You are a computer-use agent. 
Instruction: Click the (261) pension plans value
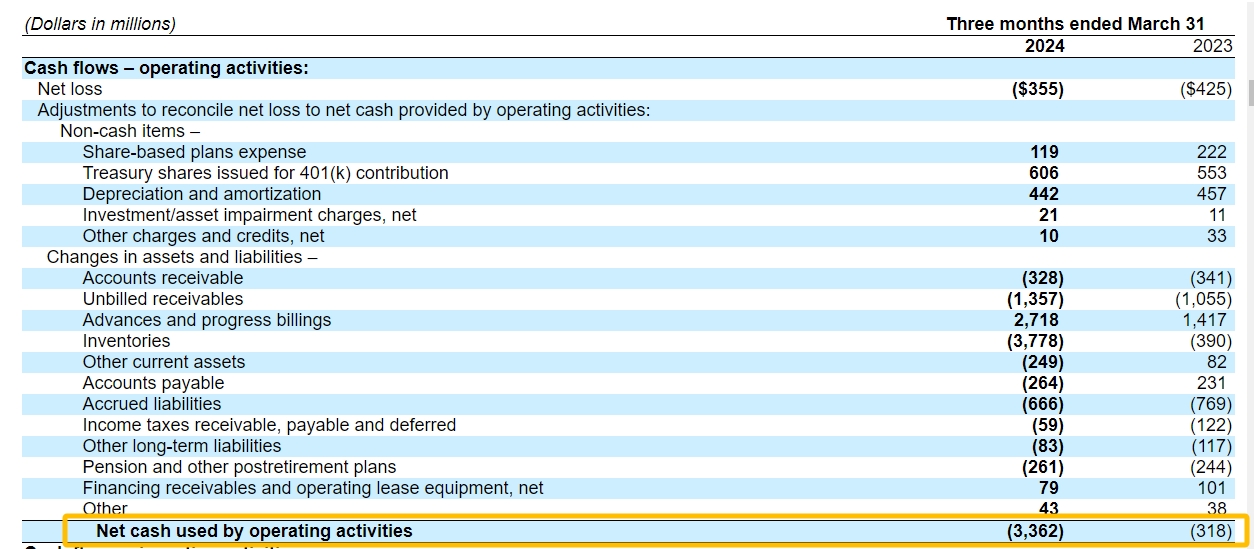pos(1043,467)
